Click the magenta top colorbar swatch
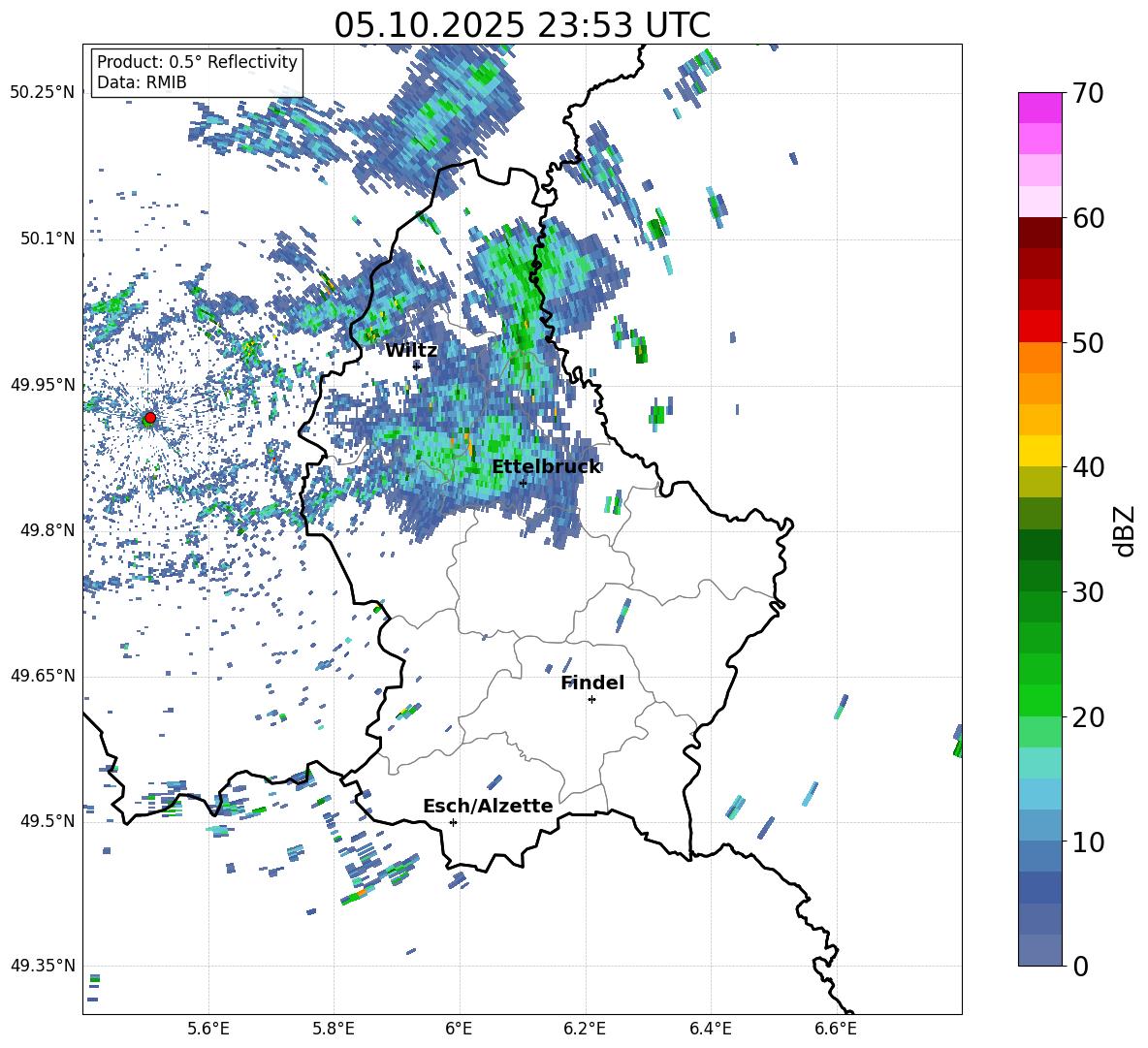Screen dimensions: 1148x1048 pos(1039,109)
